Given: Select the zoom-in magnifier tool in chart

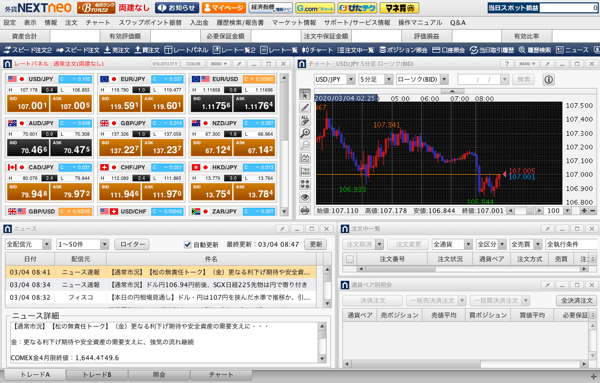Looking at the screenshot, I should point(305,133).
